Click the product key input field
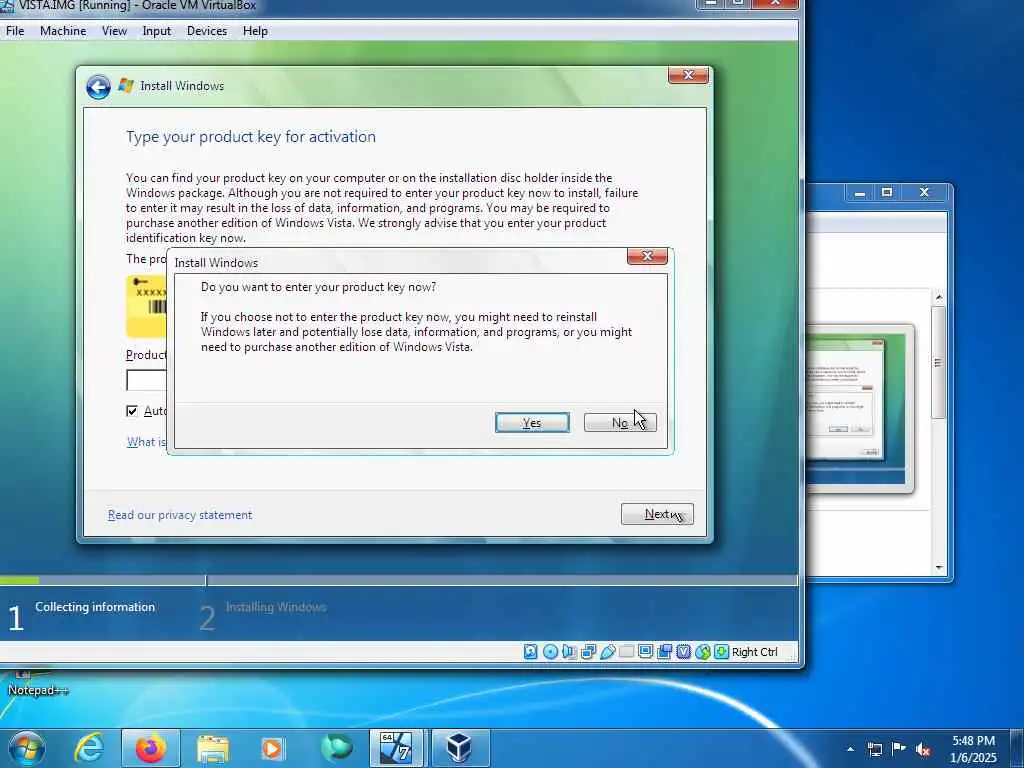Viewport: 1024px width, 768px height. [146, 380]
